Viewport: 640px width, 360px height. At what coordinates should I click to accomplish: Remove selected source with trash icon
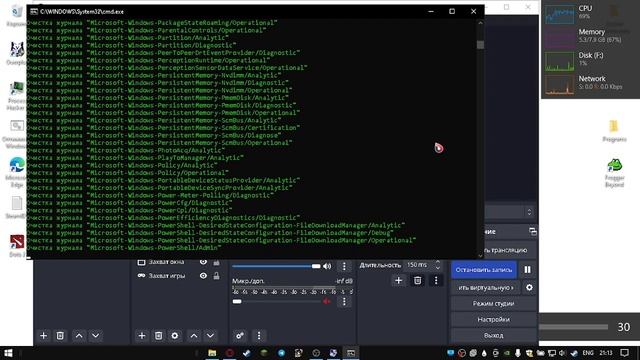point(158,336)
